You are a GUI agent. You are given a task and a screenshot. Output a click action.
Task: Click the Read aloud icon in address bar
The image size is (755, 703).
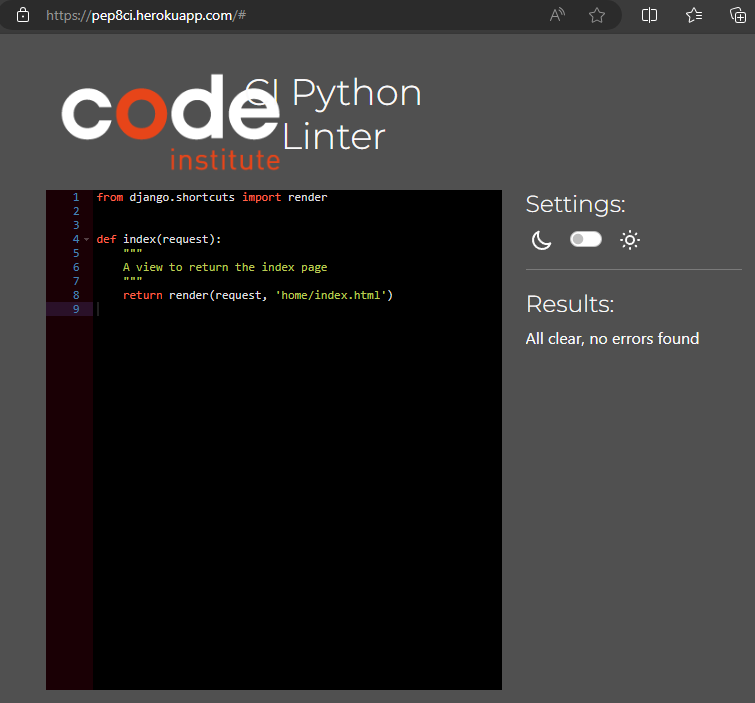(557, 15)
